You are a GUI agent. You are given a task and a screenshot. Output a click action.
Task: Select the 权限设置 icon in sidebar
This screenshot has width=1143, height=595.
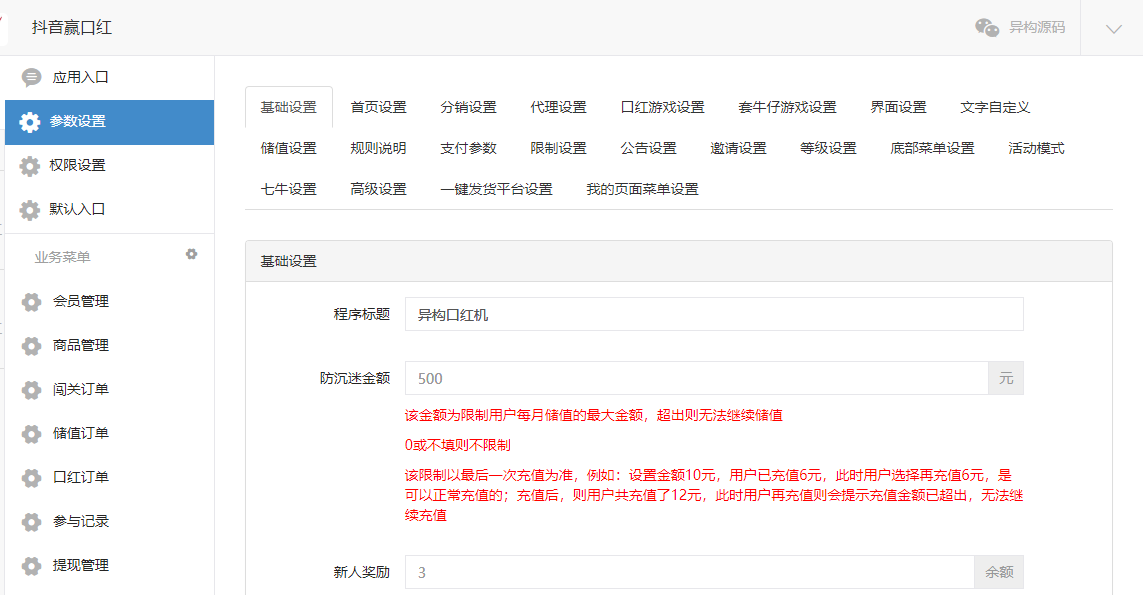29,166
